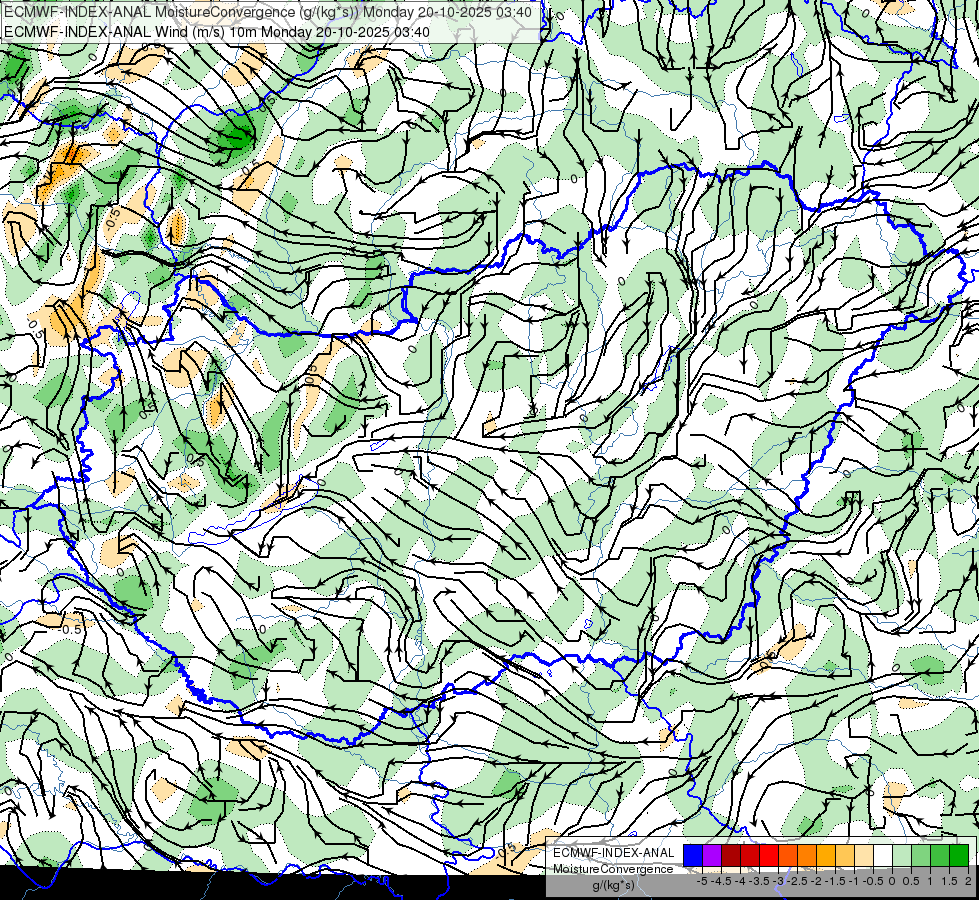Click the '-4' legend tick label
Viewport: 979px width, 900px height.
point(741,881)
